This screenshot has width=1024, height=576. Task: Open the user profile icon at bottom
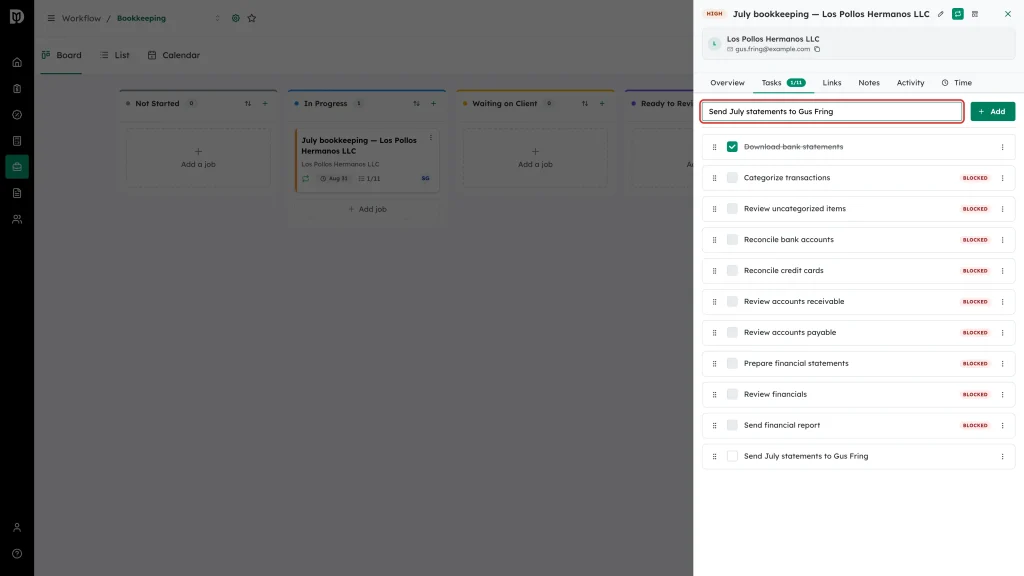pyautogui.click(x=17, y=528)
